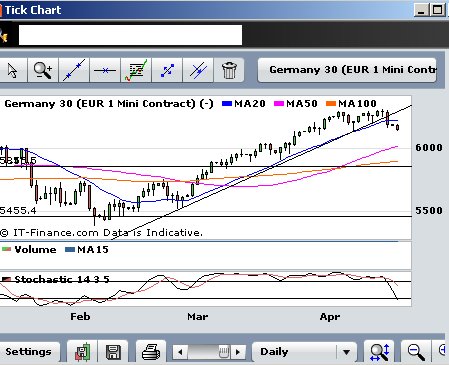The image size is (449, 365).
Task: Click the Feb date axis label
Action: tap(80, 316)
